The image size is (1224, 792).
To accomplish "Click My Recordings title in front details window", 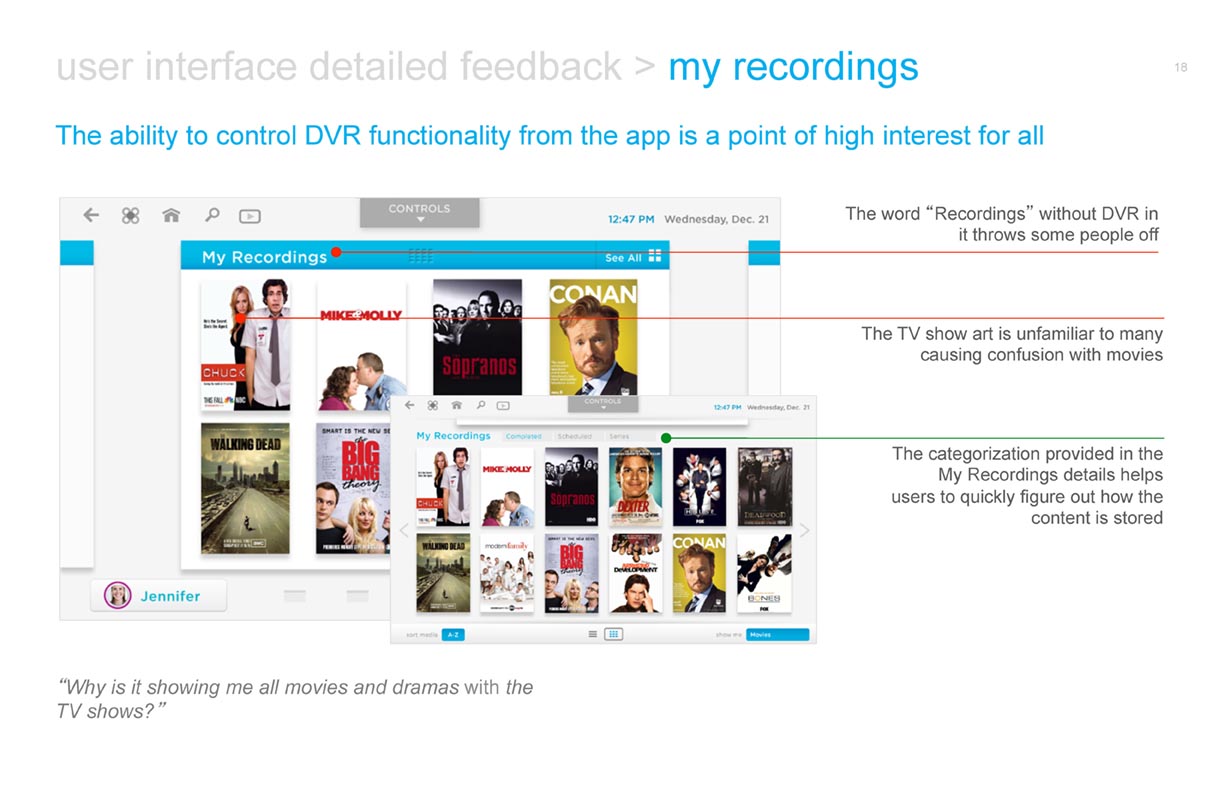I will (x=453, y=436).
